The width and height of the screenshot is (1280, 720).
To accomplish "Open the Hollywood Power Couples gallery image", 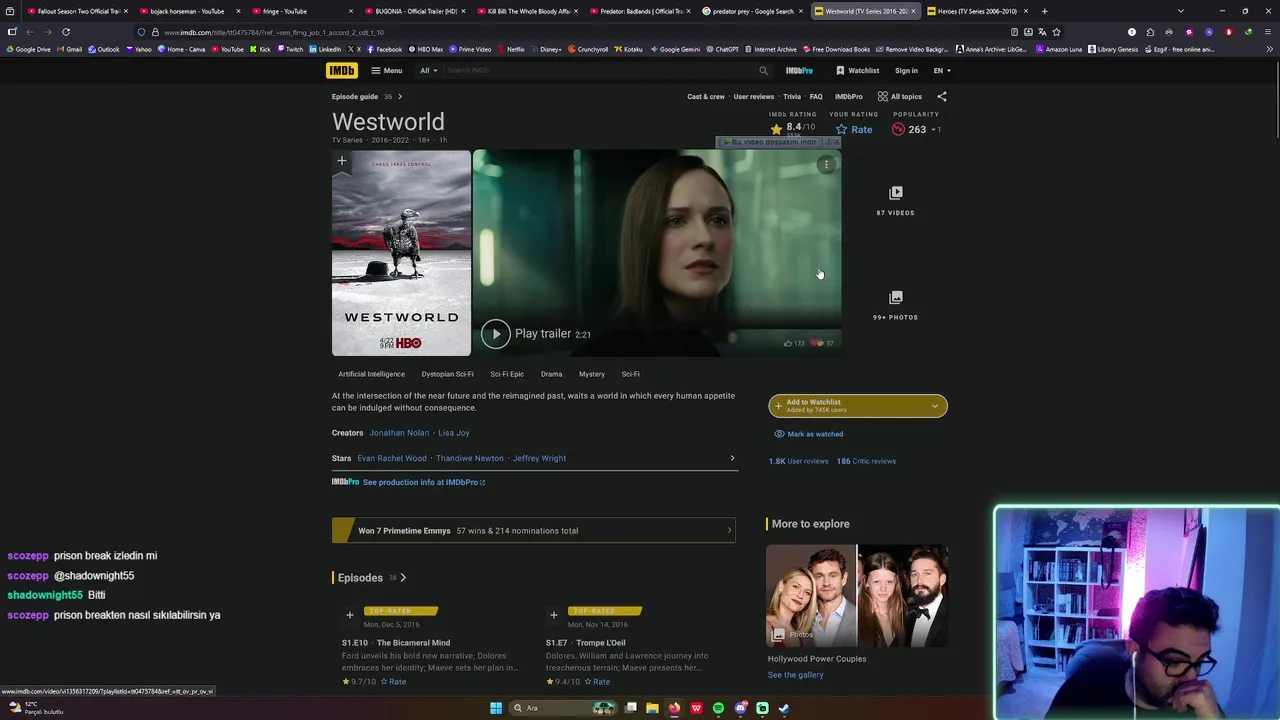I will [857, 596].
